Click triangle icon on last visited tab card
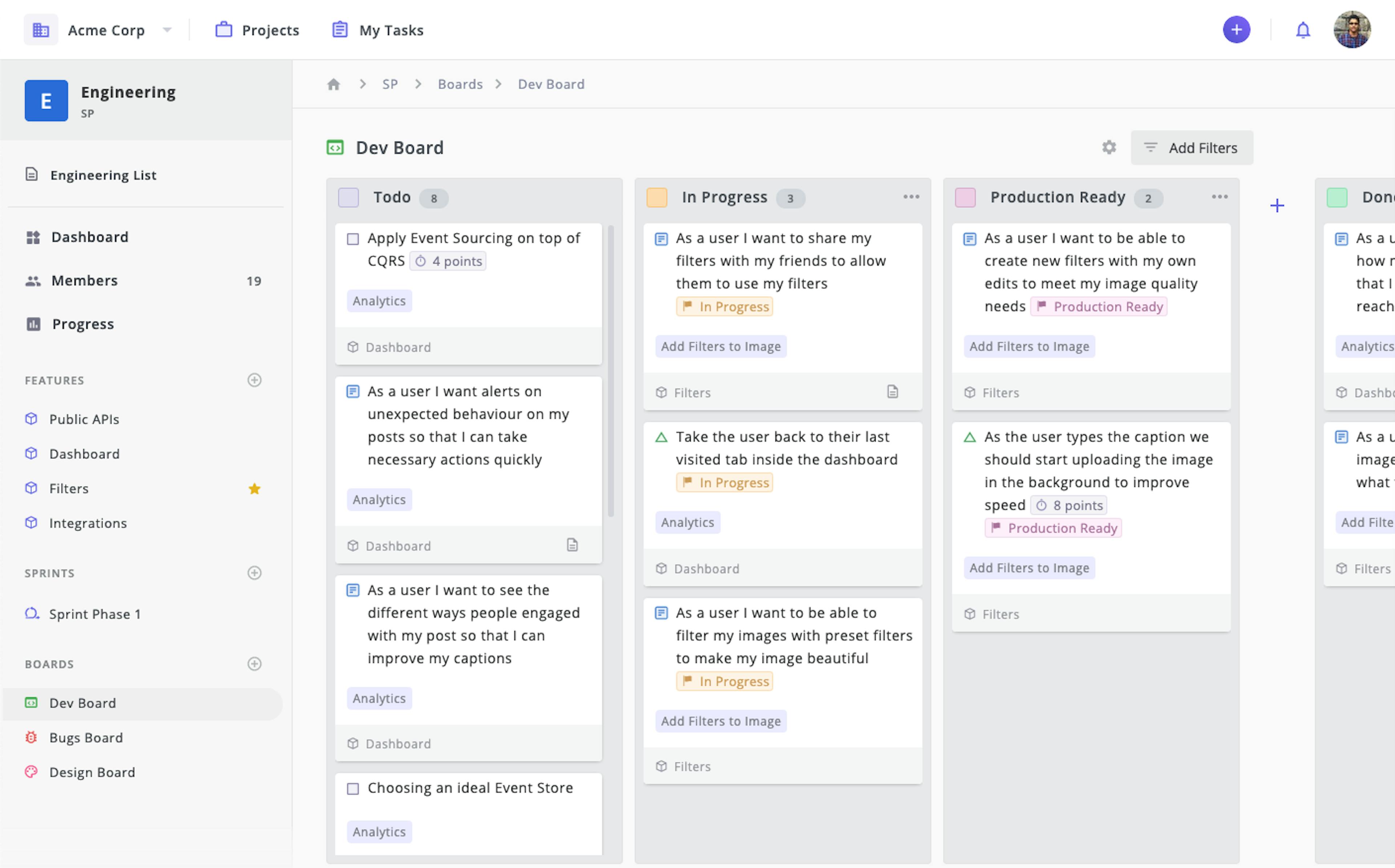 tap(661, 437)
